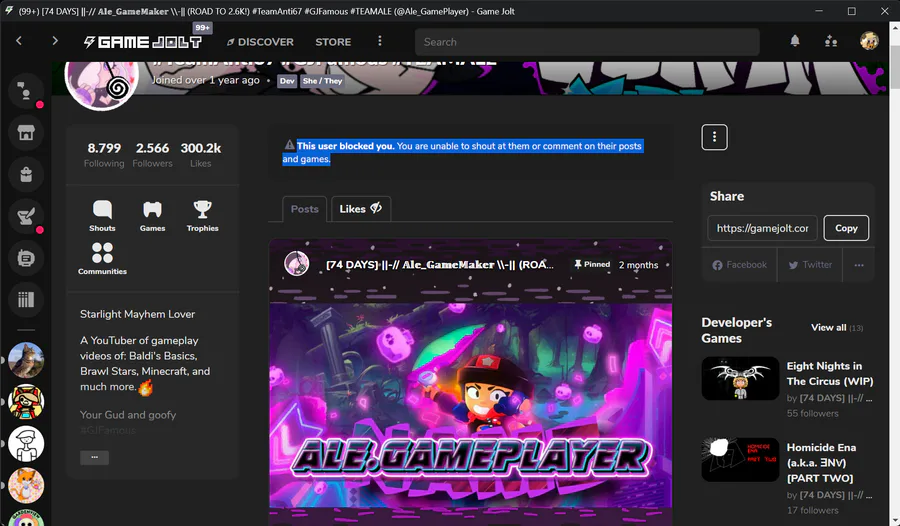Screen dimensions: 900x526
Task: Click the profile avatar picture
Action: click(x=102, y=80)
